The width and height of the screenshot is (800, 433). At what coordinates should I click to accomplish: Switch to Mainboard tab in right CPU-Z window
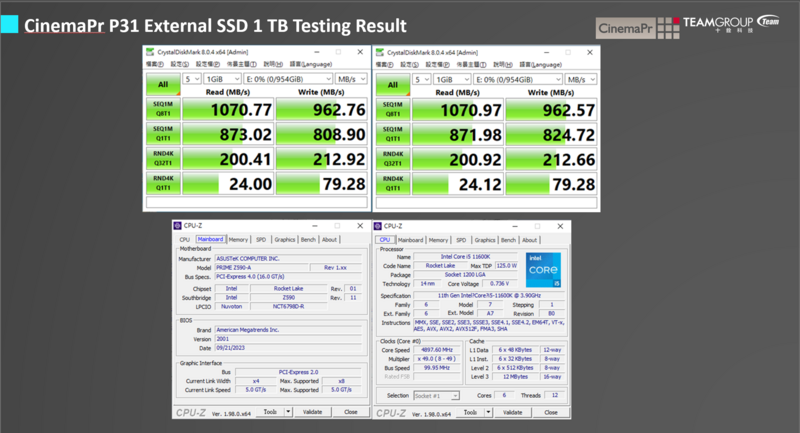pos(410,240)
